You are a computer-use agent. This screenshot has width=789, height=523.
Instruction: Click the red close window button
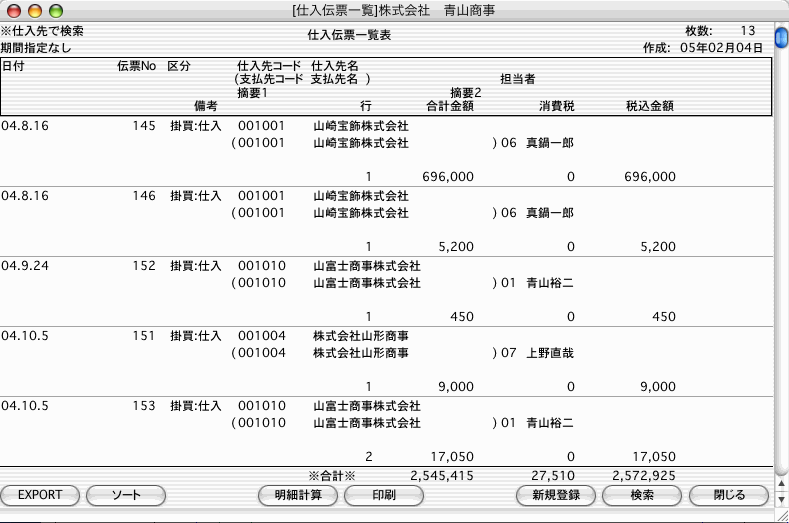click(12, 10)
